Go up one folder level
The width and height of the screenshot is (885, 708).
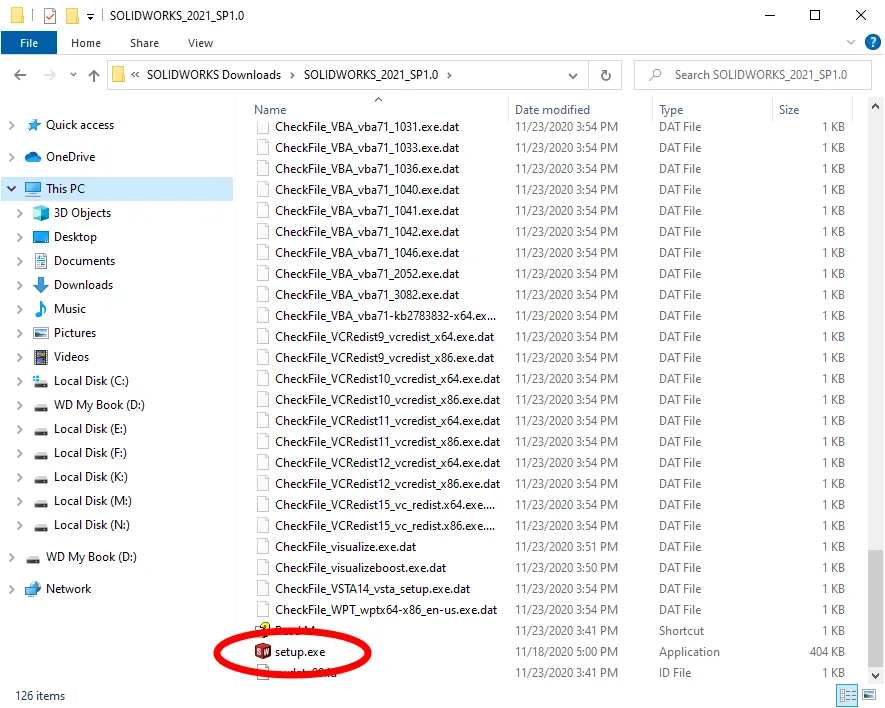94,75
